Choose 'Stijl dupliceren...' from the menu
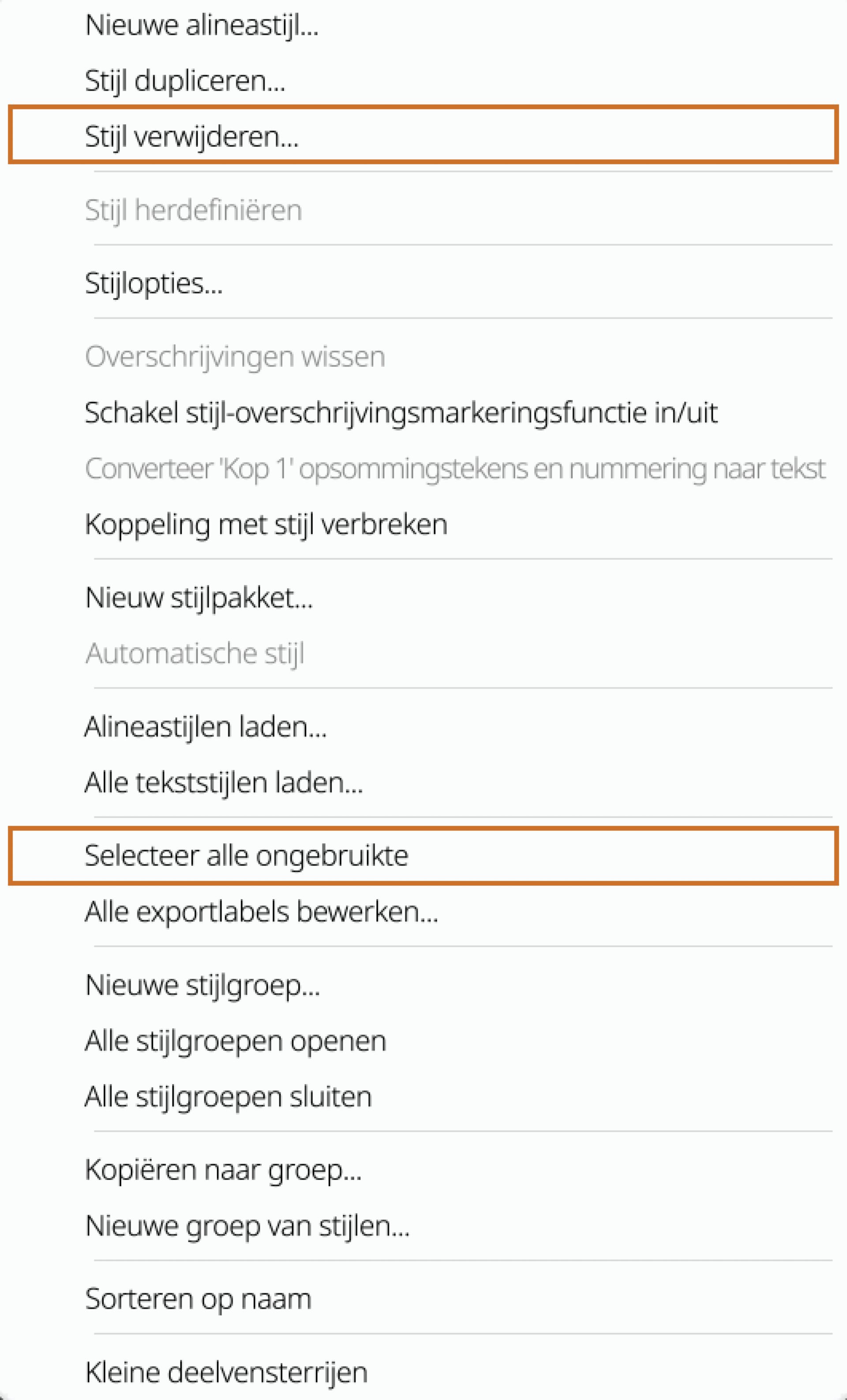 pyautogui.click(x=185, y=81)
